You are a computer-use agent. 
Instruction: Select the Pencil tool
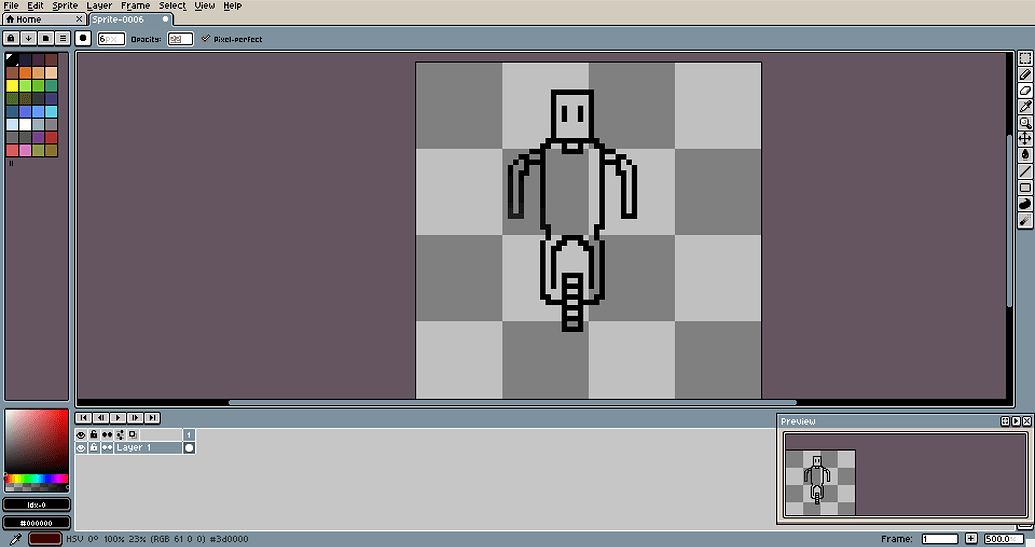(1025, 75)
